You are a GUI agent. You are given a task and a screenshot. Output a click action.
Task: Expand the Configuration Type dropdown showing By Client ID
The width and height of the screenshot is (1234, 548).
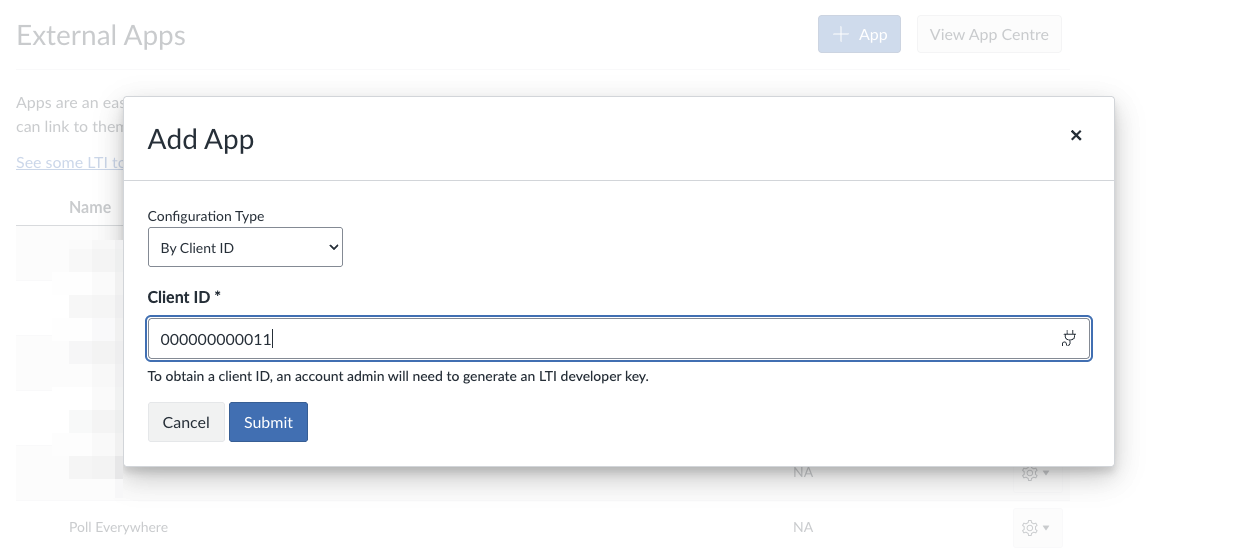(x=245, y=248)
